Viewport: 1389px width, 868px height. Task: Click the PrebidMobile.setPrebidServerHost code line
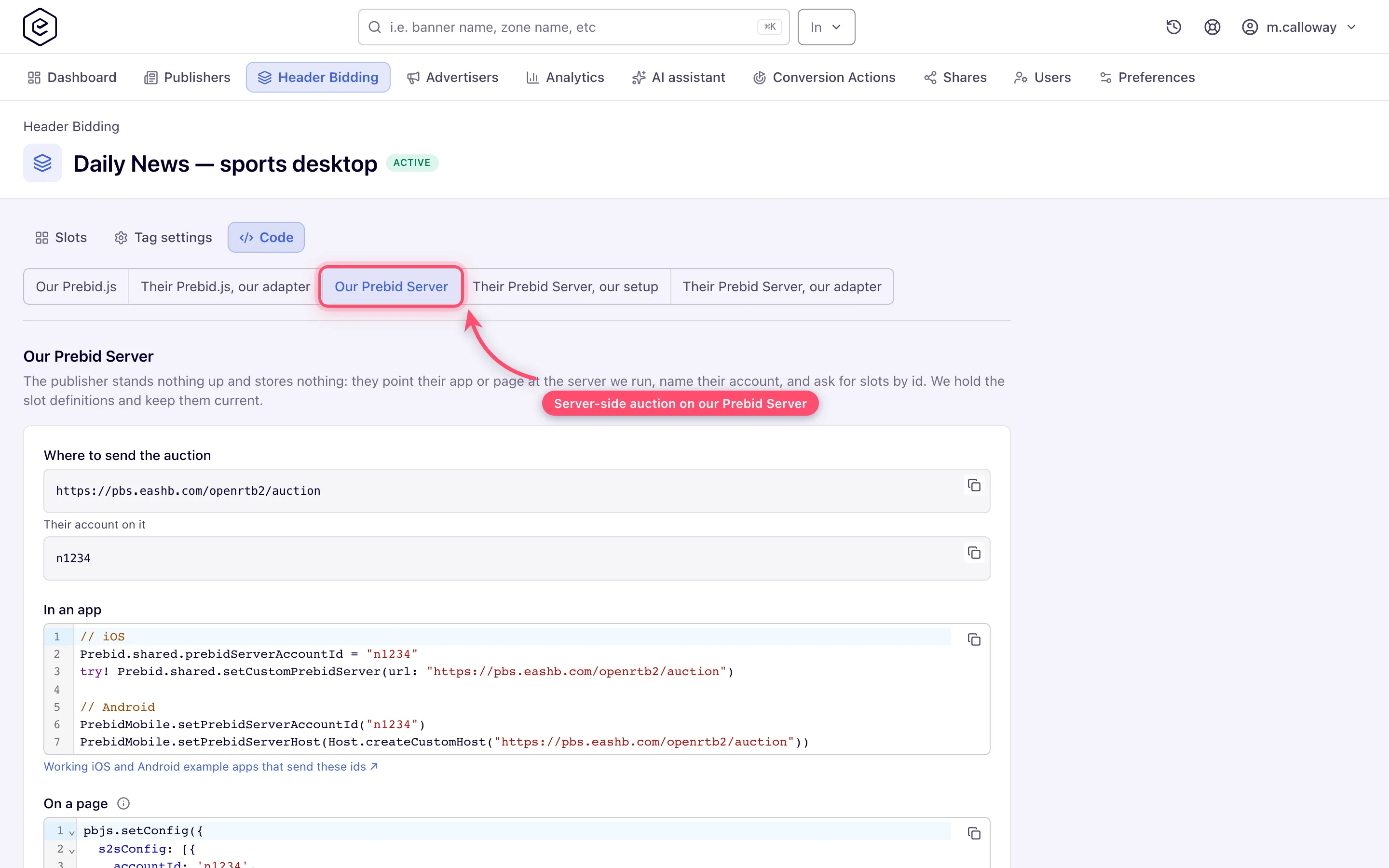coord(444,742)
